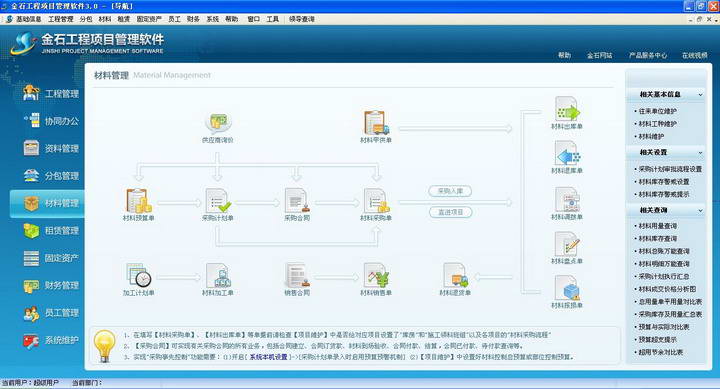Open 超用节余对比表 in side panel
720x389 pixels.
[x=660, y=352]
